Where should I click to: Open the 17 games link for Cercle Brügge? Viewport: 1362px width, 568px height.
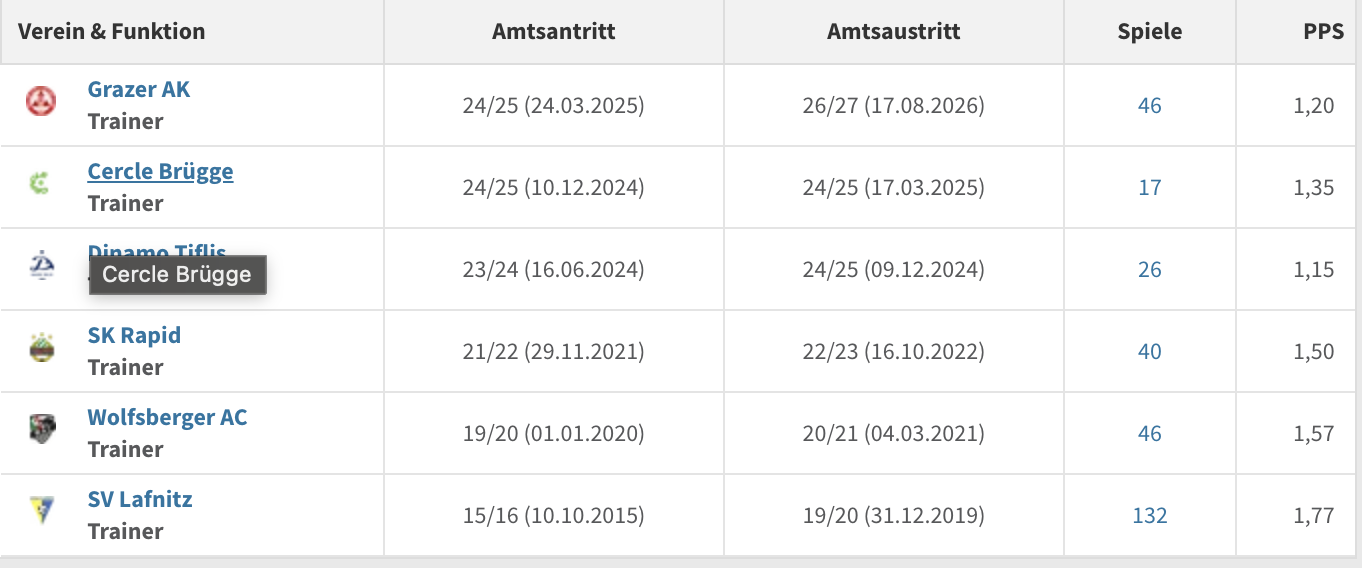tap(1150, 187)
